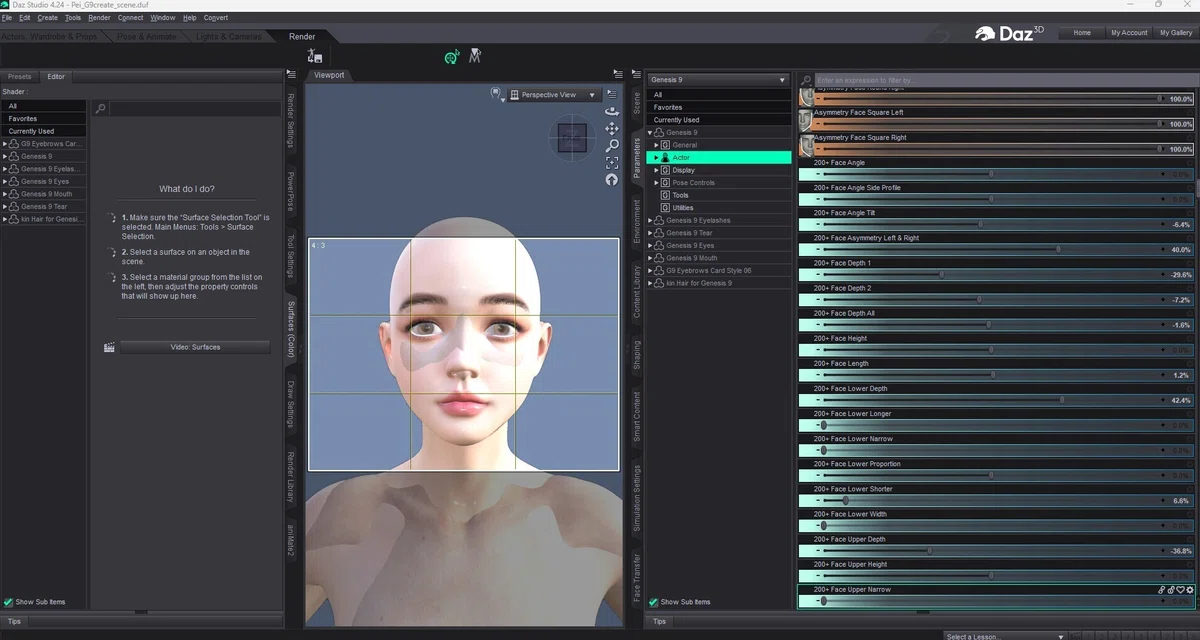
Task: Click the parameters filter expression field
Action: [x=1004, y=79]
